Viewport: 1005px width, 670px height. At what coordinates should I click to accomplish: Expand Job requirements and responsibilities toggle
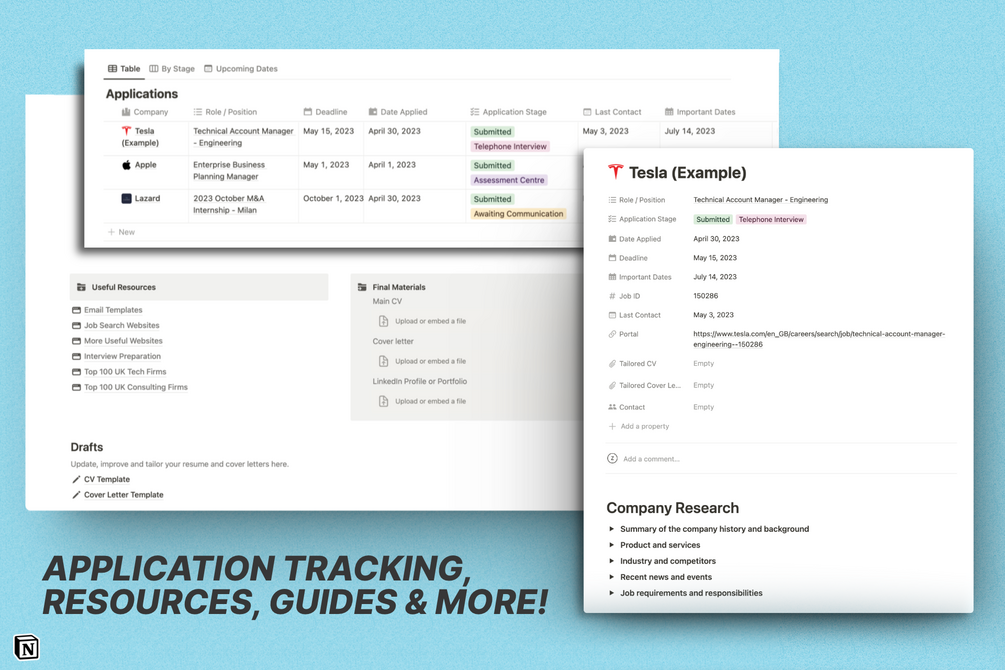(611, 593)
